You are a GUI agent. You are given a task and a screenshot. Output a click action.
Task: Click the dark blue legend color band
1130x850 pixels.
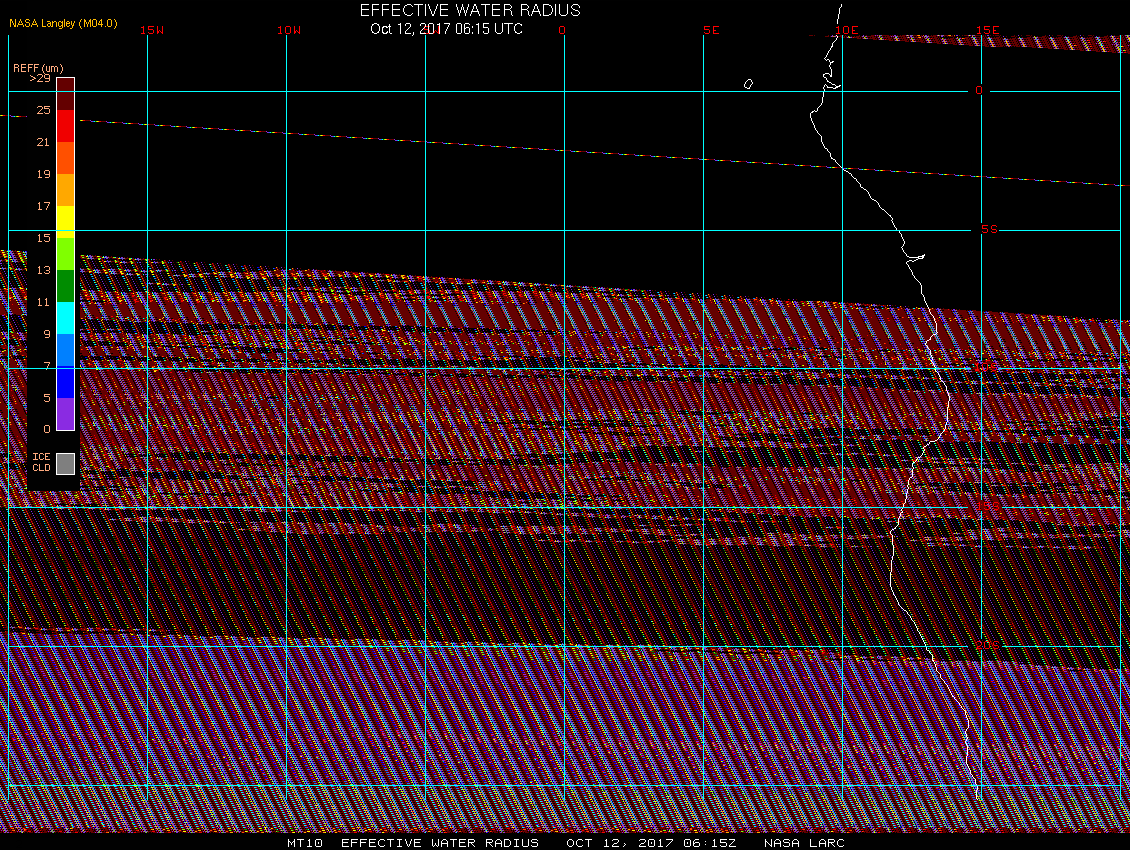click(66, 382)
